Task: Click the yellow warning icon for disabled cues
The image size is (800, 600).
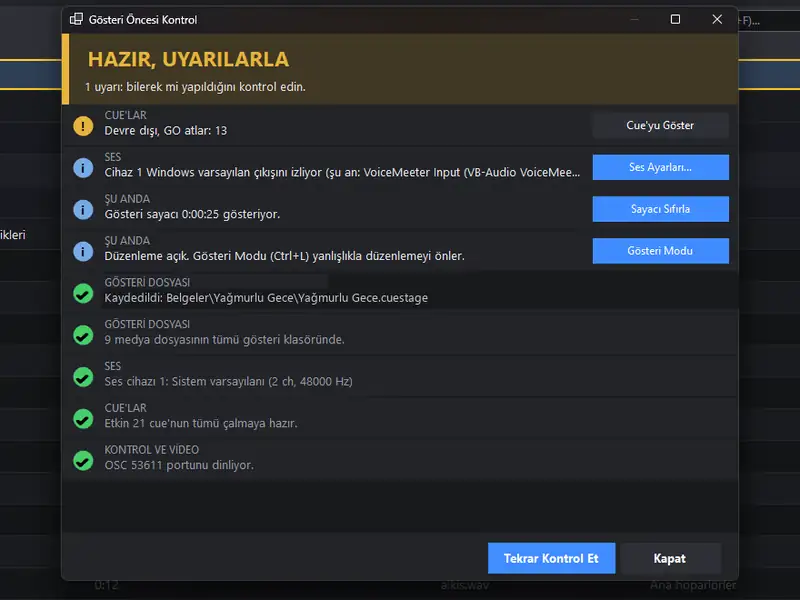Action: point(83,126)
